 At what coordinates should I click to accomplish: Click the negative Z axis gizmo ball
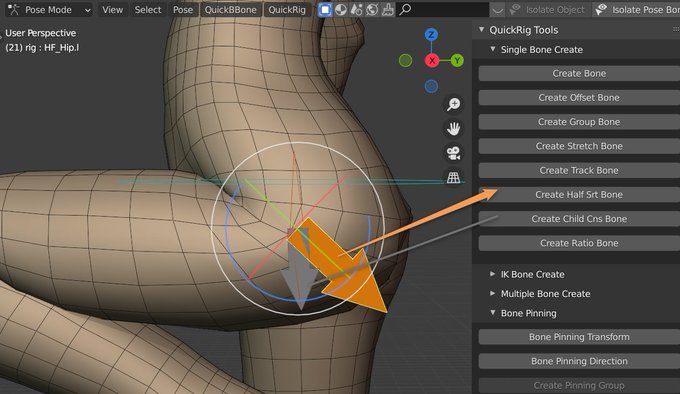[x=431, y=86]
